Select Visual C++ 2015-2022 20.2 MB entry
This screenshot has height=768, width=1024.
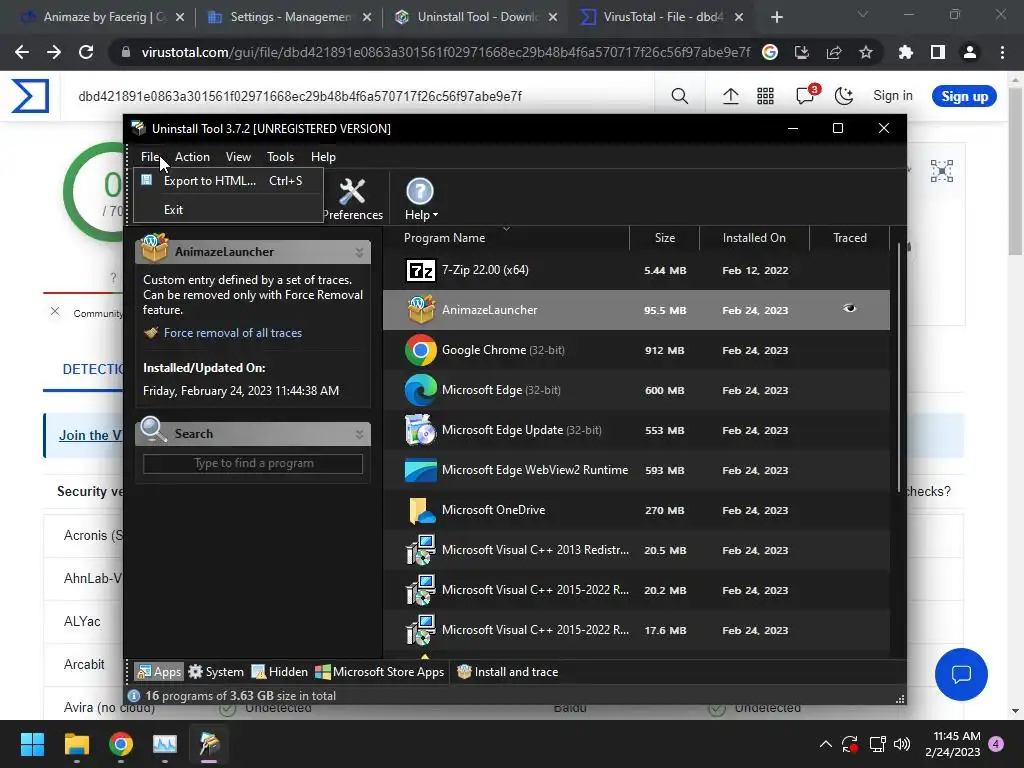[636, 590]
